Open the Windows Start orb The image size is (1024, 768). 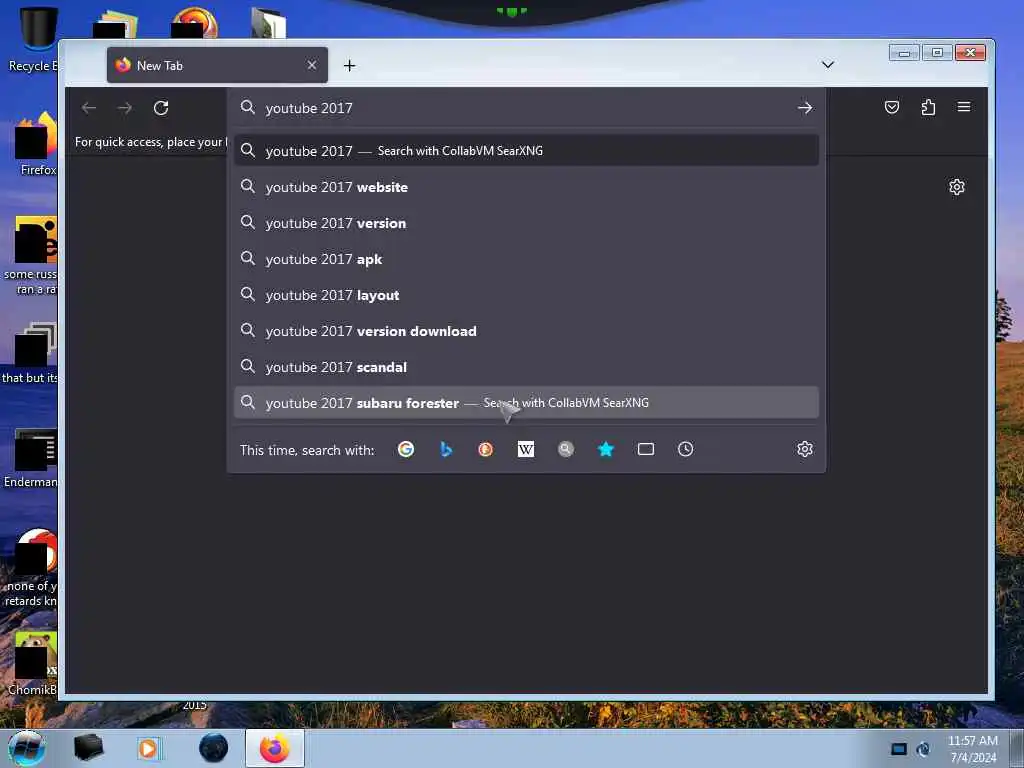(26, 748)
